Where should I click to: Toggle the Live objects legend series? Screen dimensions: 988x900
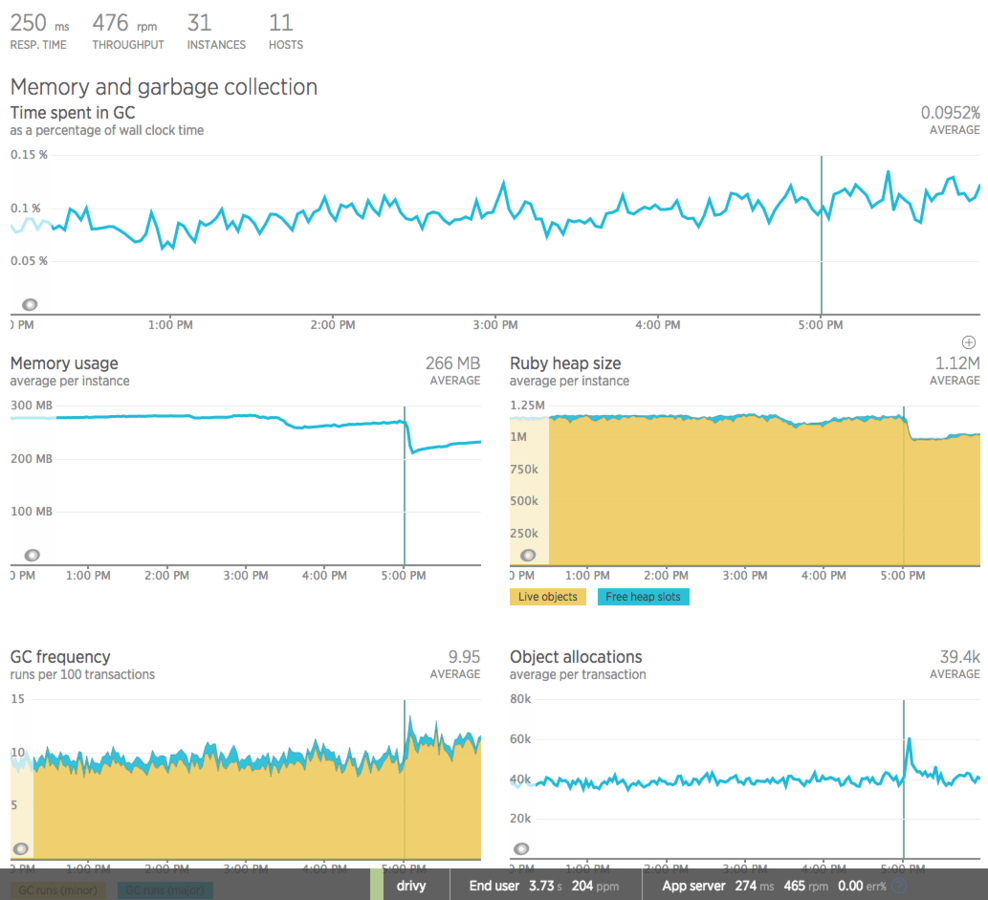point(548,597)
